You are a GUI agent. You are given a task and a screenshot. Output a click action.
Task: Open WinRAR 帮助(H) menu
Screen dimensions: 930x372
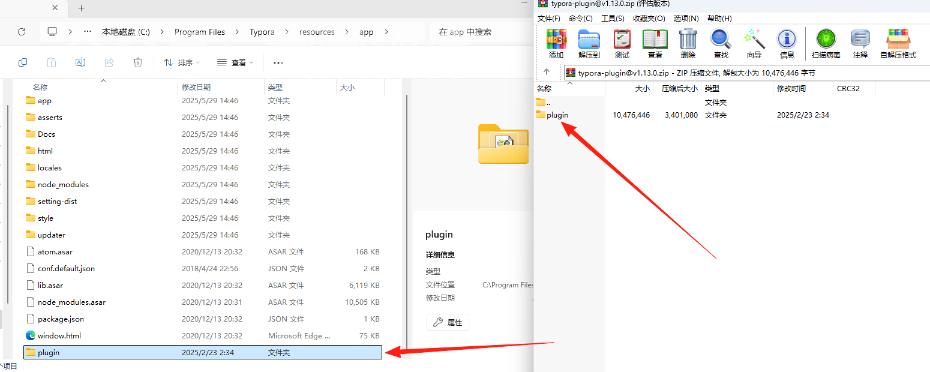[x=719, y=18]
